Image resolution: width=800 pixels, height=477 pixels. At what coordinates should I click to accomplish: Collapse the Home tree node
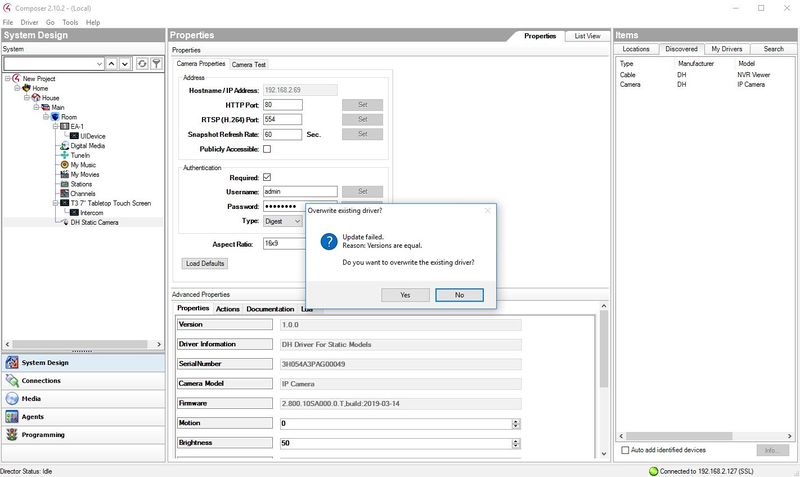(17, 88)
